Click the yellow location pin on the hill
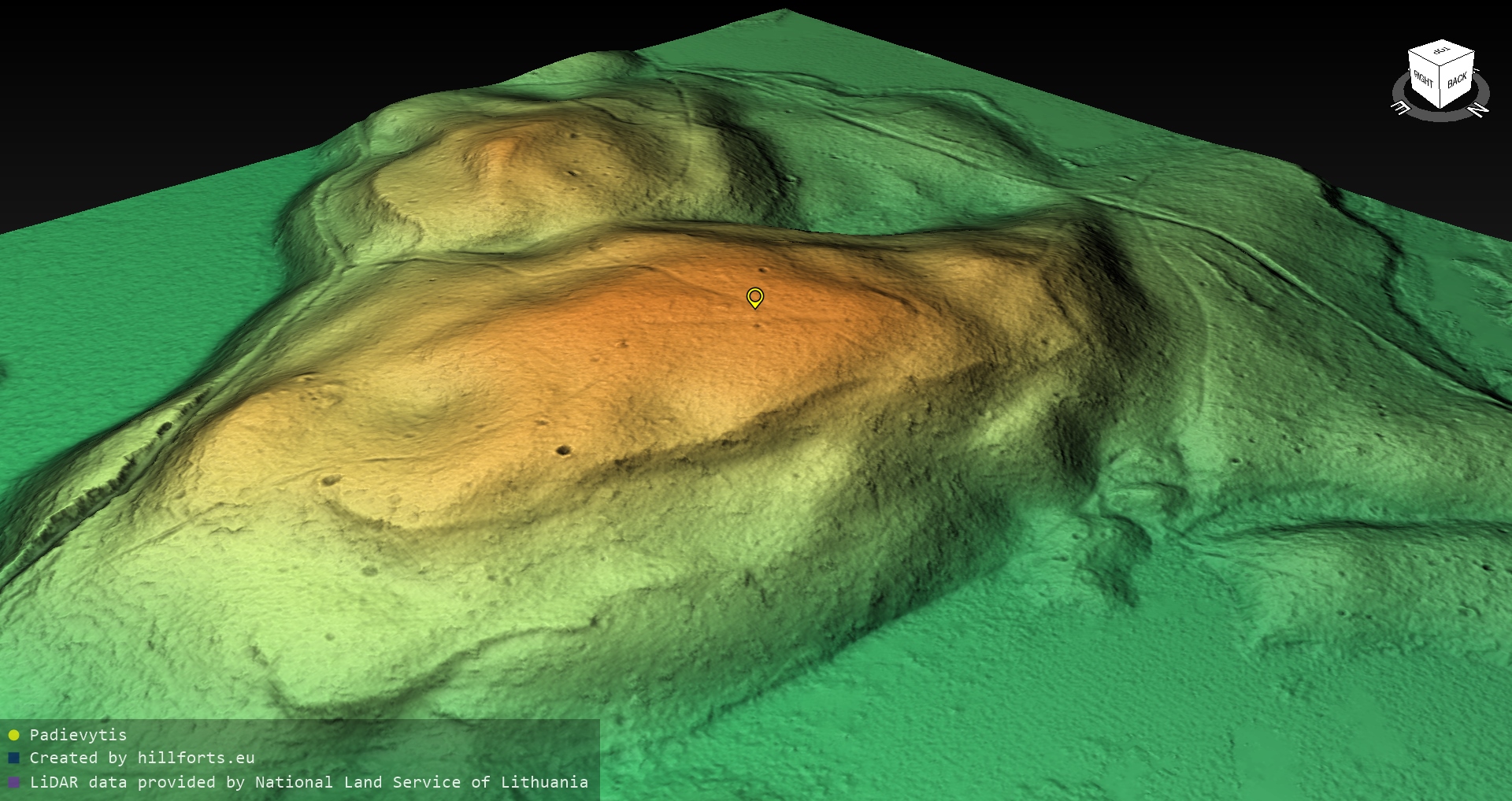The width and height of the screenshot is (1512, 801). (x=754, y=297)
